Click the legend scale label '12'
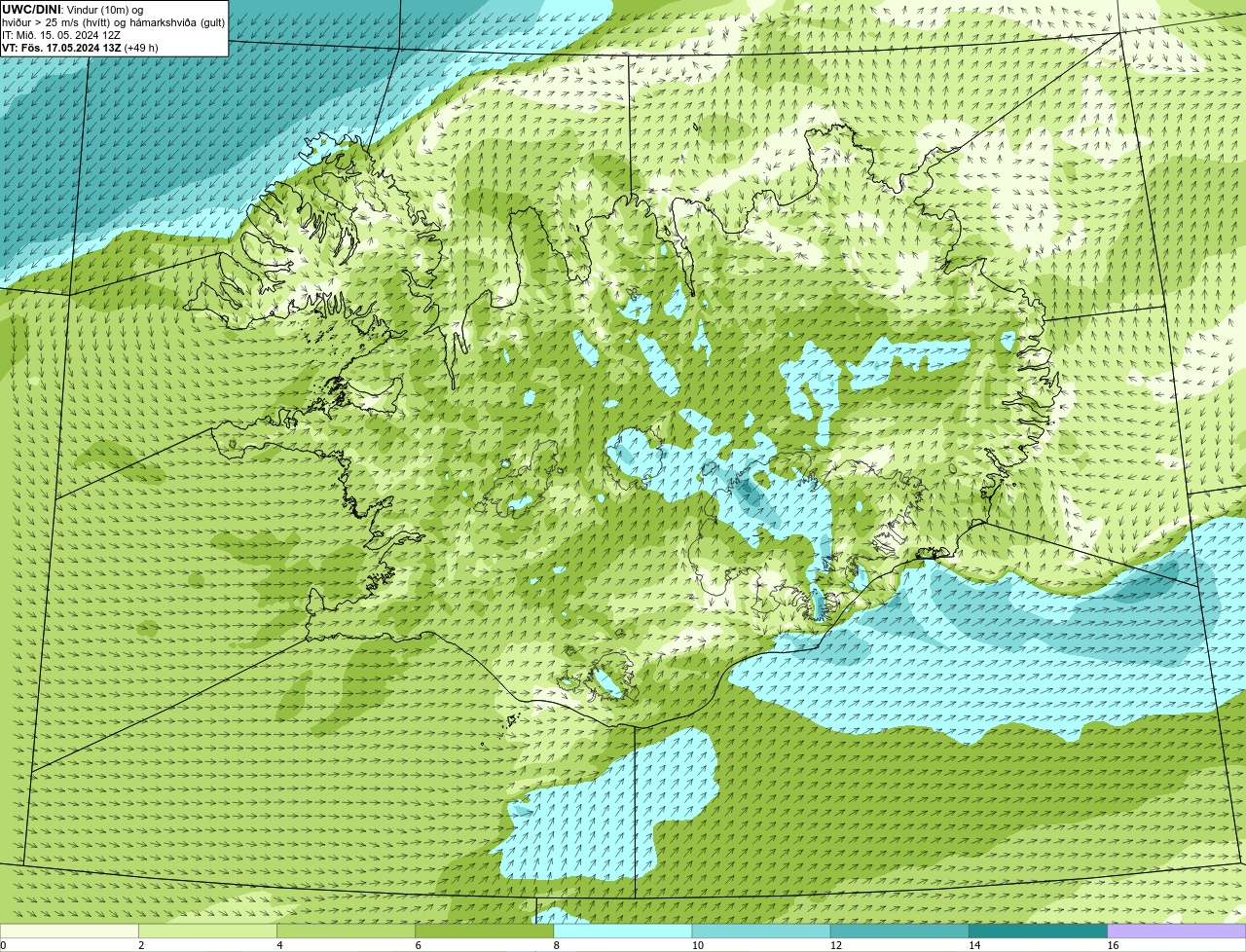The height and width of the screenshot is (952, 1246). [835, 945]
